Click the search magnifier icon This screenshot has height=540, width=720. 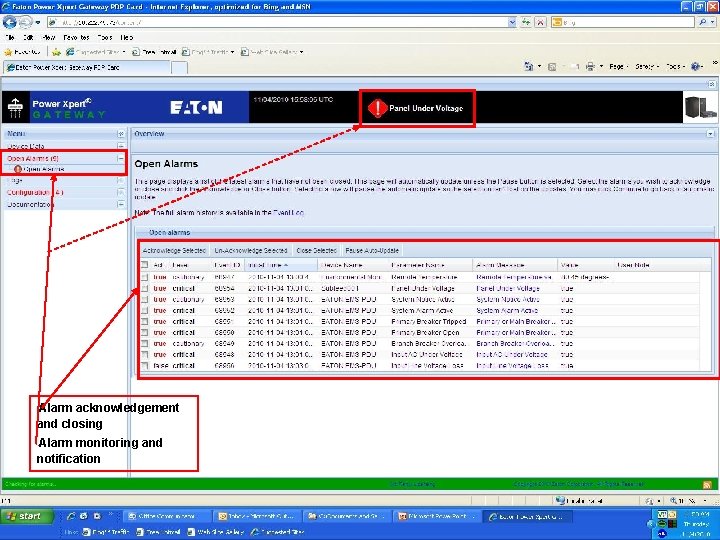[703, 22]
